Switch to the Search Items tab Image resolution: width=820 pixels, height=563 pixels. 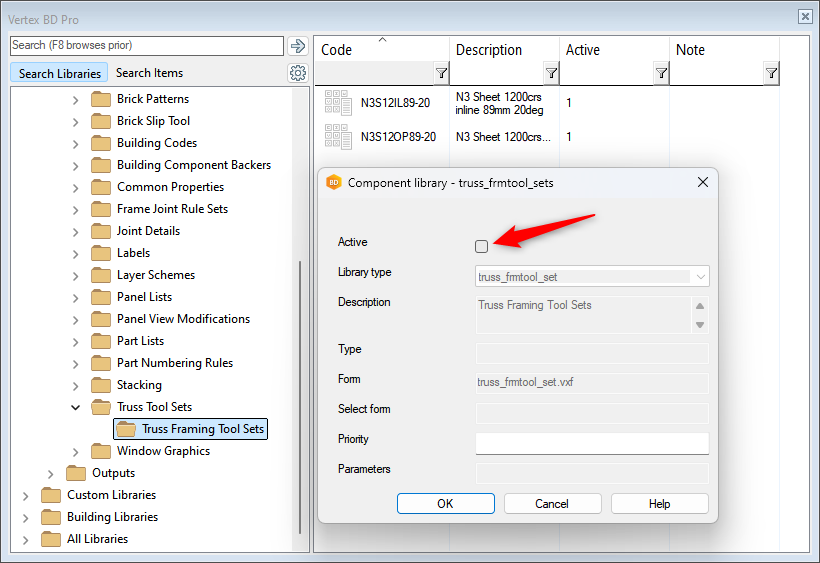(x=149, y=73)
